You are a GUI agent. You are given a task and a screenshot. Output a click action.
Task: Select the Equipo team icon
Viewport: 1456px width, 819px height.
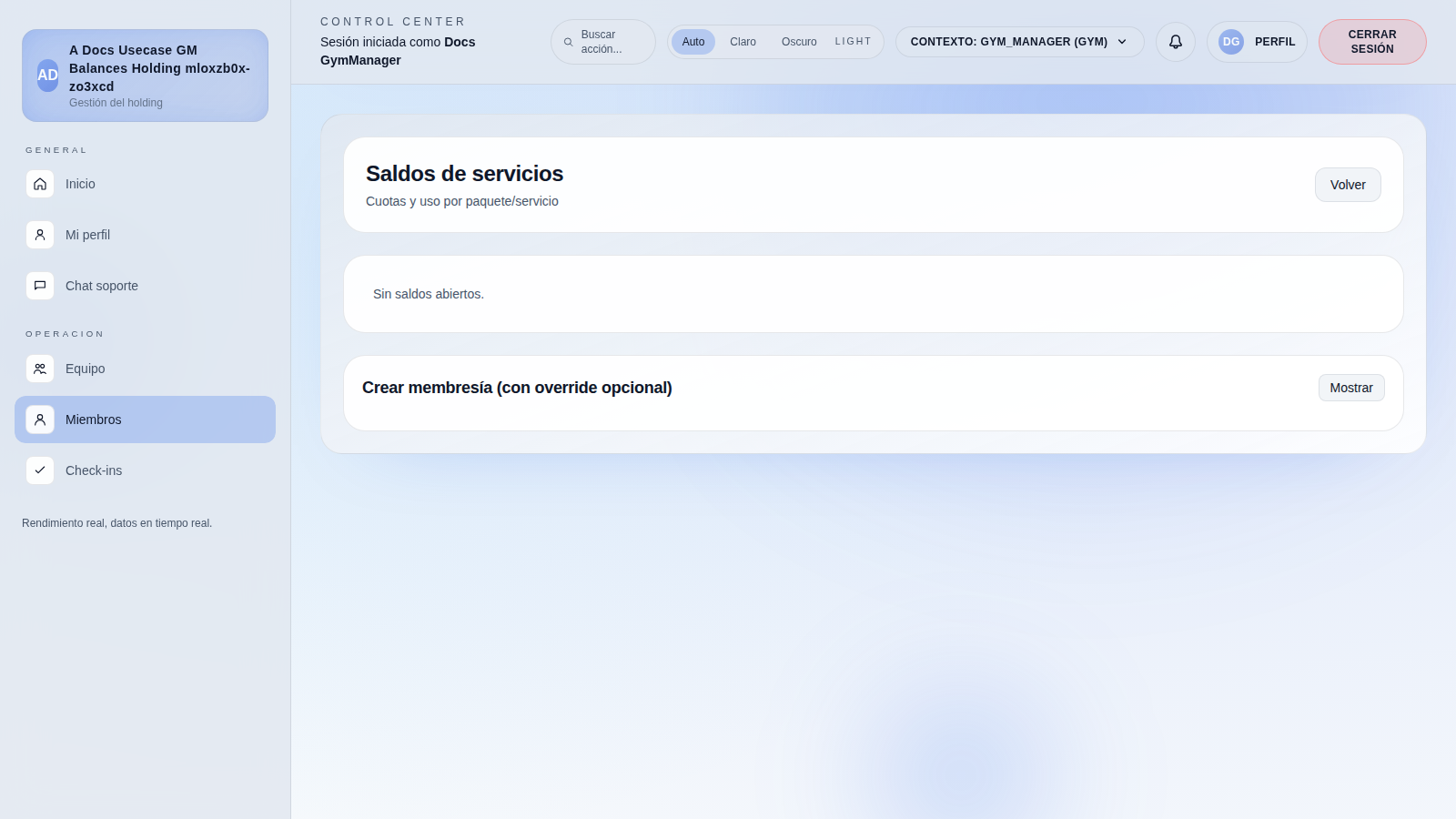[x=40, y=369]
